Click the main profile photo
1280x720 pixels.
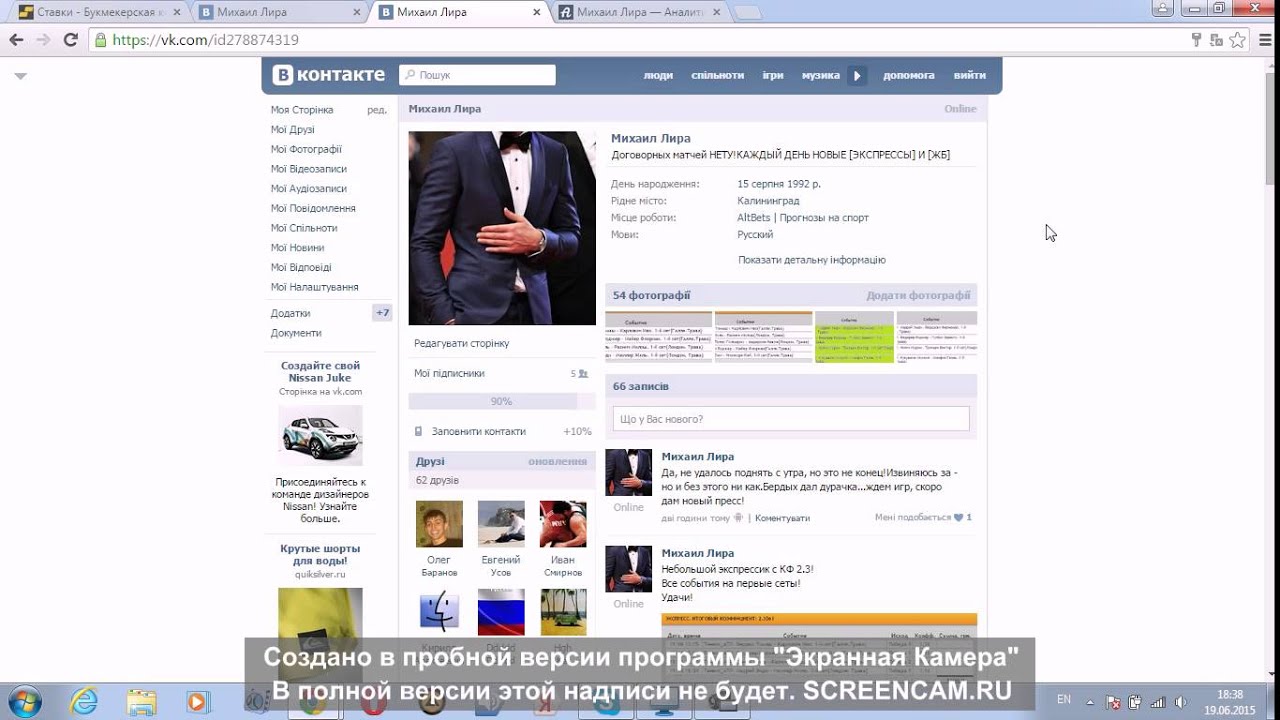coord(502,228)
